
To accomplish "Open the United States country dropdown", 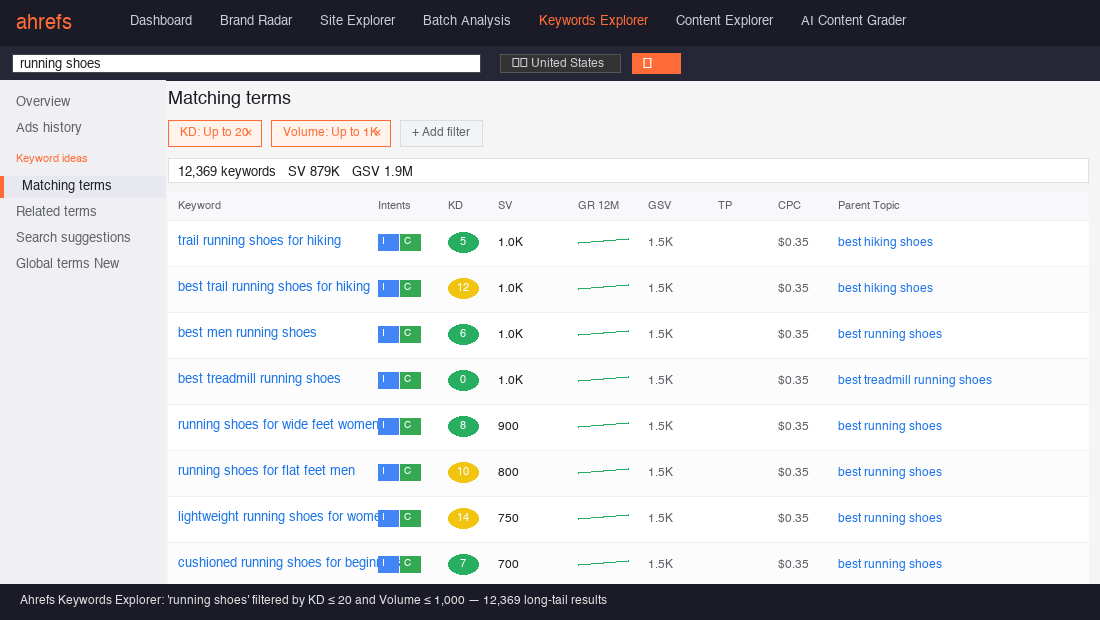I will pyautogui.click(x=560, y=63).
